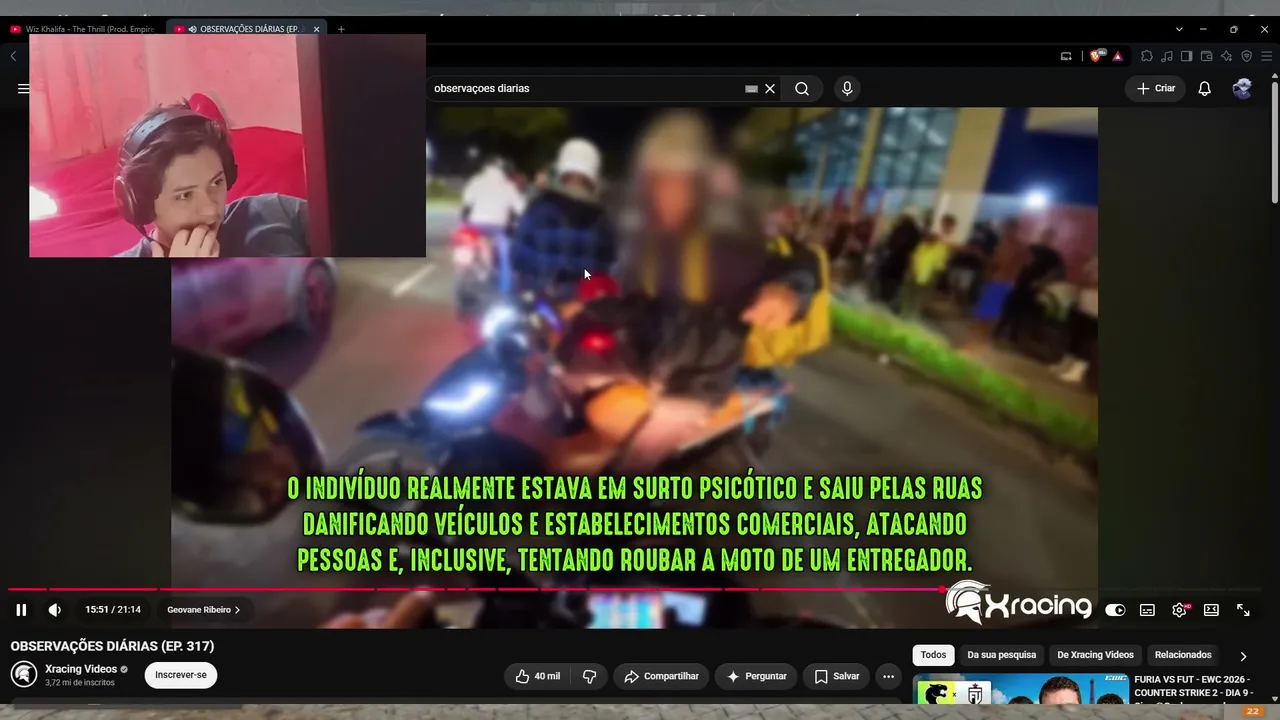Open the Leo AI sparkle icon

pyautogui.click(x=1226, y=56)
